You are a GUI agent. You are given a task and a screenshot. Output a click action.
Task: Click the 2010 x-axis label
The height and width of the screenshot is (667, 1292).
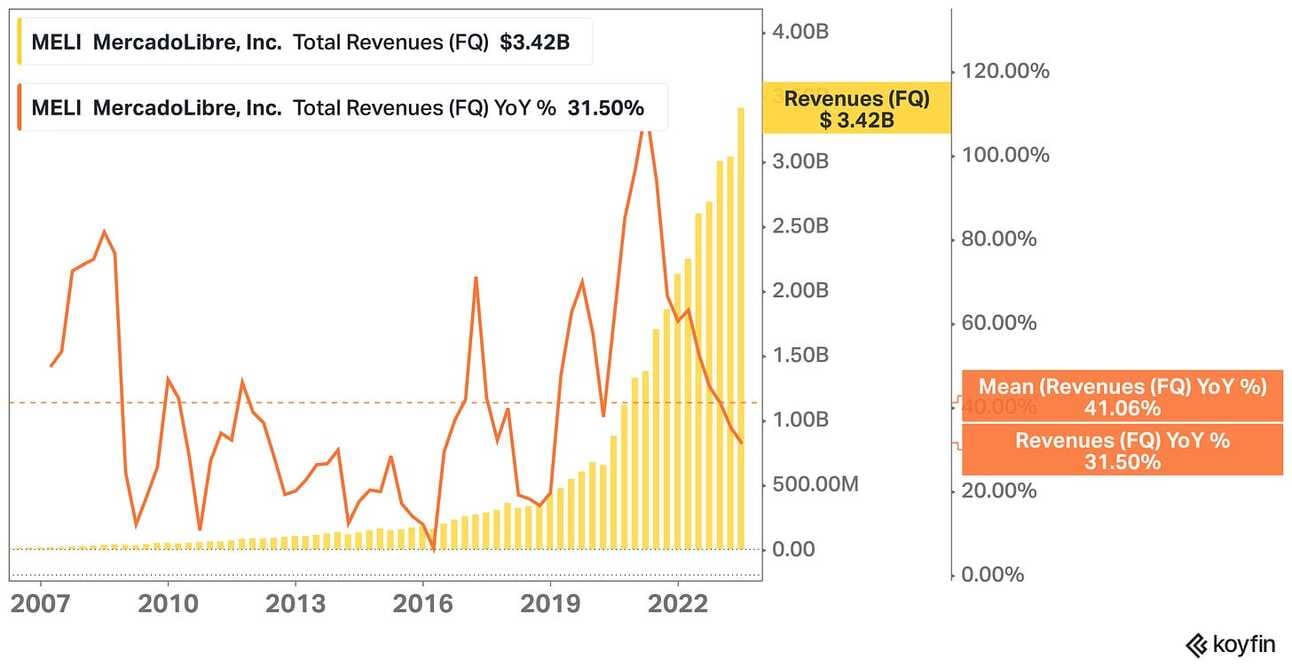[167, 604]
